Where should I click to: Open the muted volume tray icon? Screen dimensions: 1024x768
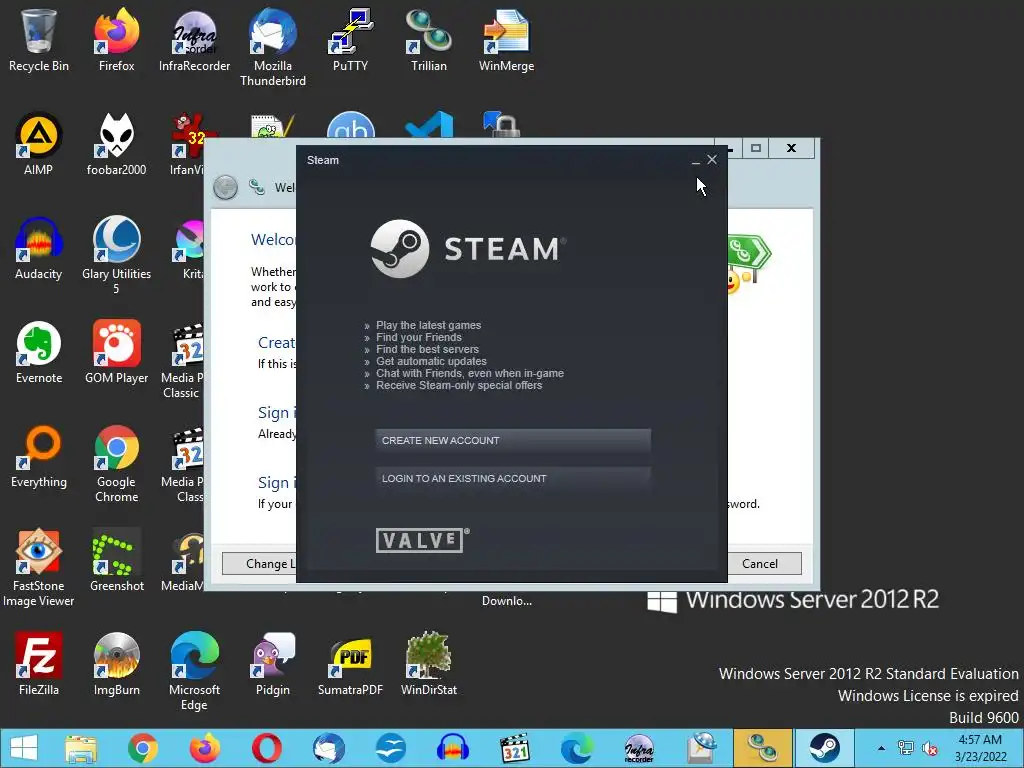pyautogui.click(x=930, y=748)
